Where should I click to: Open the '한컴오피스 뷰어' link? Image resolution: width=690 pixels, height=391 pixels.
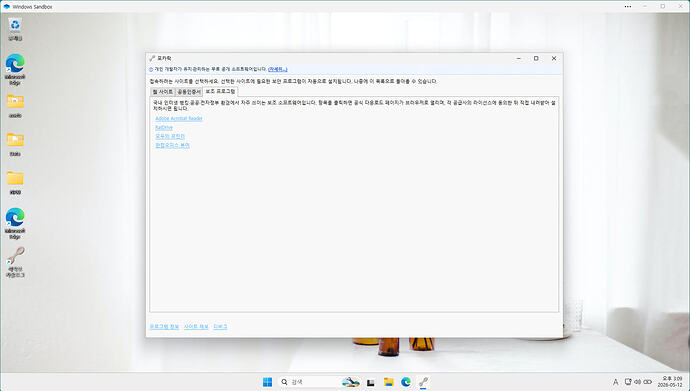pyautogui.click(x=172, y=145)
